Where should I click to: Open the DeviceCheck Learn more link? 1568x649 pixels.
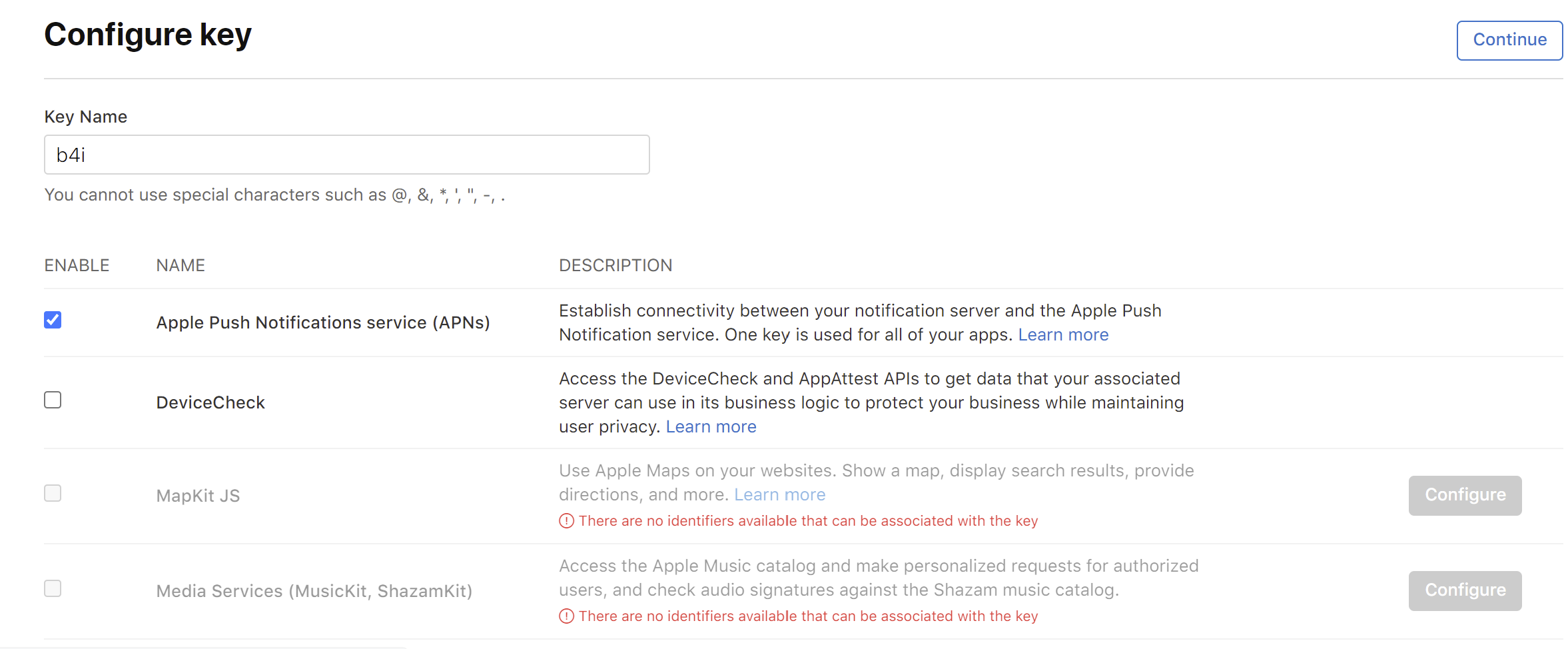coord(711,426)
